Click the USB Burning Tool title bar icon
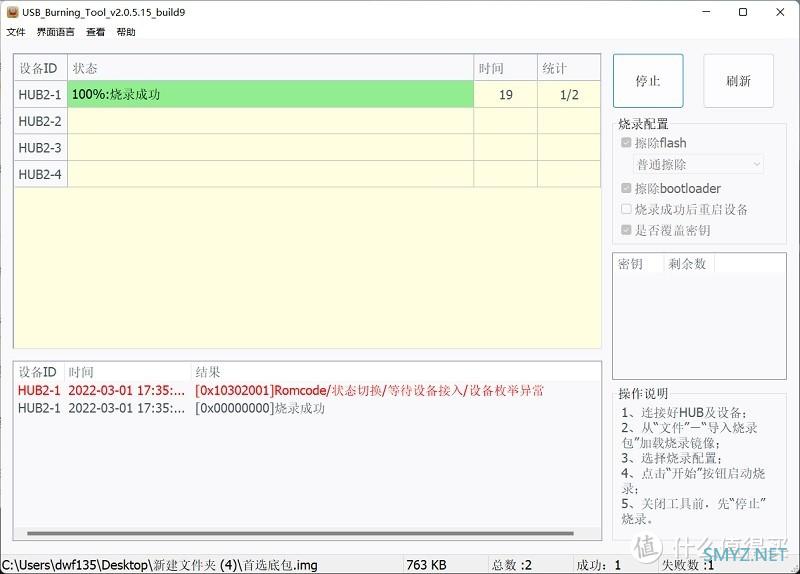Screen dimensions: 800x574 (12, 12)
